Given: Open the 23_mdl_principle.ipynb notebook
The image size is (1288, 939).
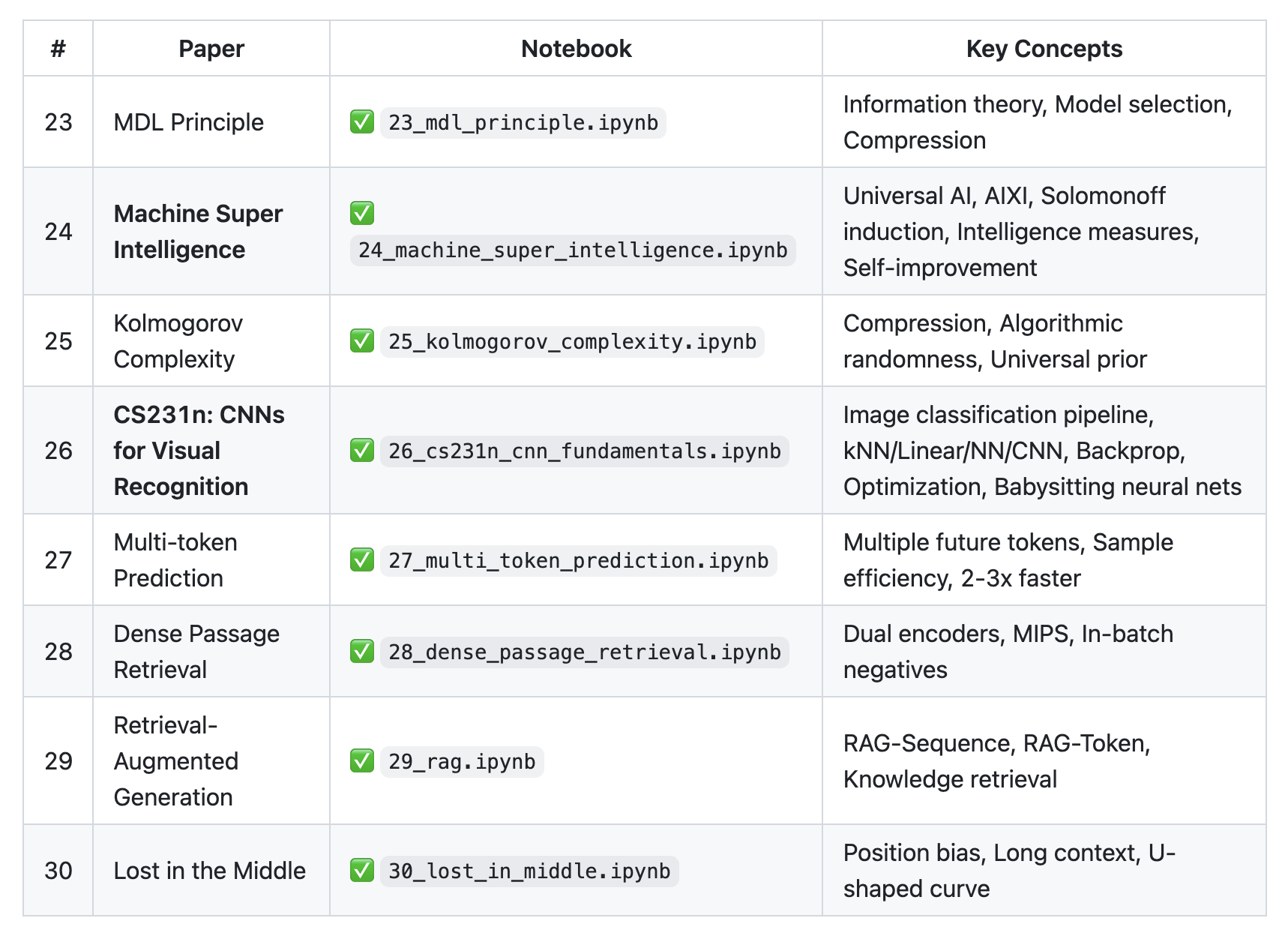Looking at the screenshot, I should 523,122.
